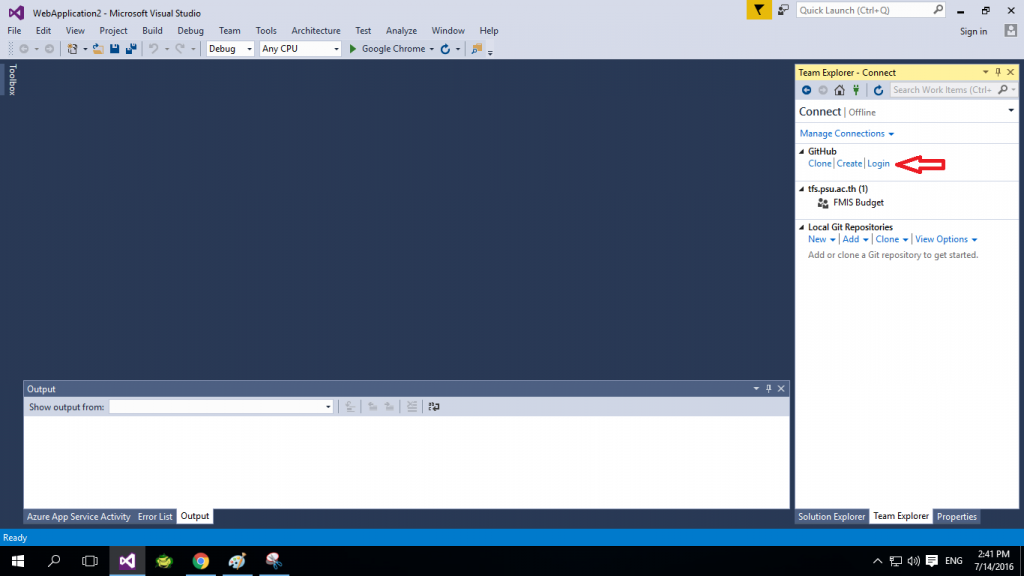Open the Any CPU platform dropdown
The width and height of the screenshot is (1024, 576).
(x=335, y=48)
